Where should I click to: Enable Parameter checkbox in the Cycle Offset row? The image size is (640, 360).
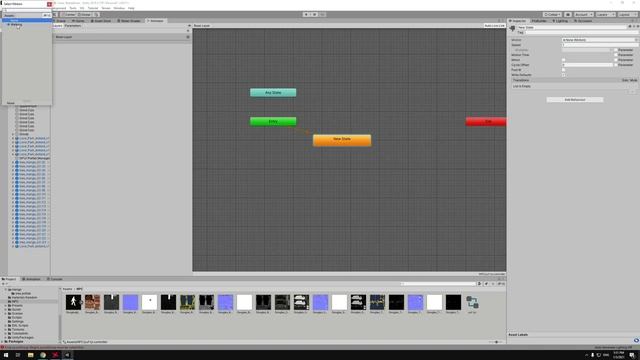[616, 65]
